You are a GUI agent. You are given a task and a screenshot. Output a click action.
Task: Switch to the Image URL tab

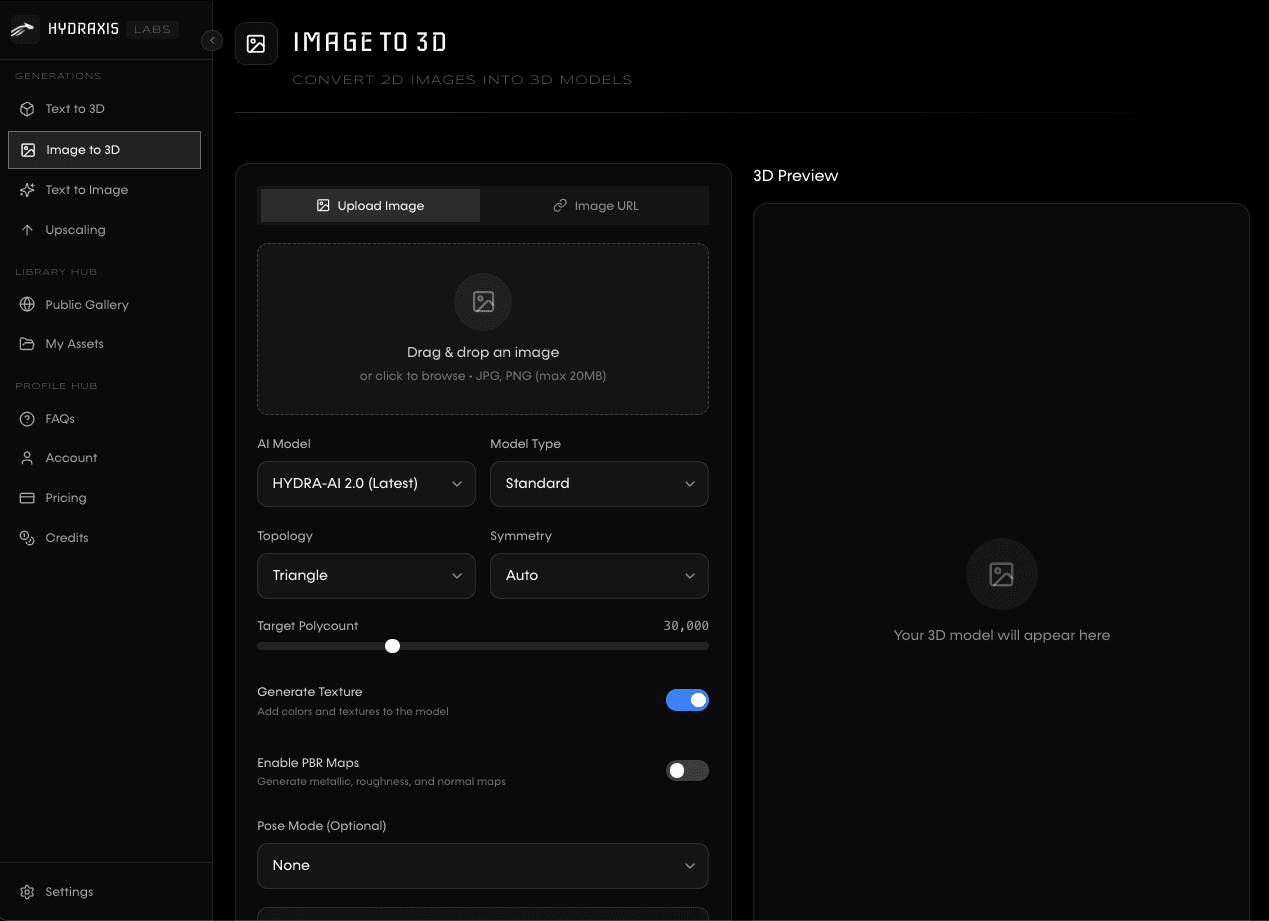(595, 206)
